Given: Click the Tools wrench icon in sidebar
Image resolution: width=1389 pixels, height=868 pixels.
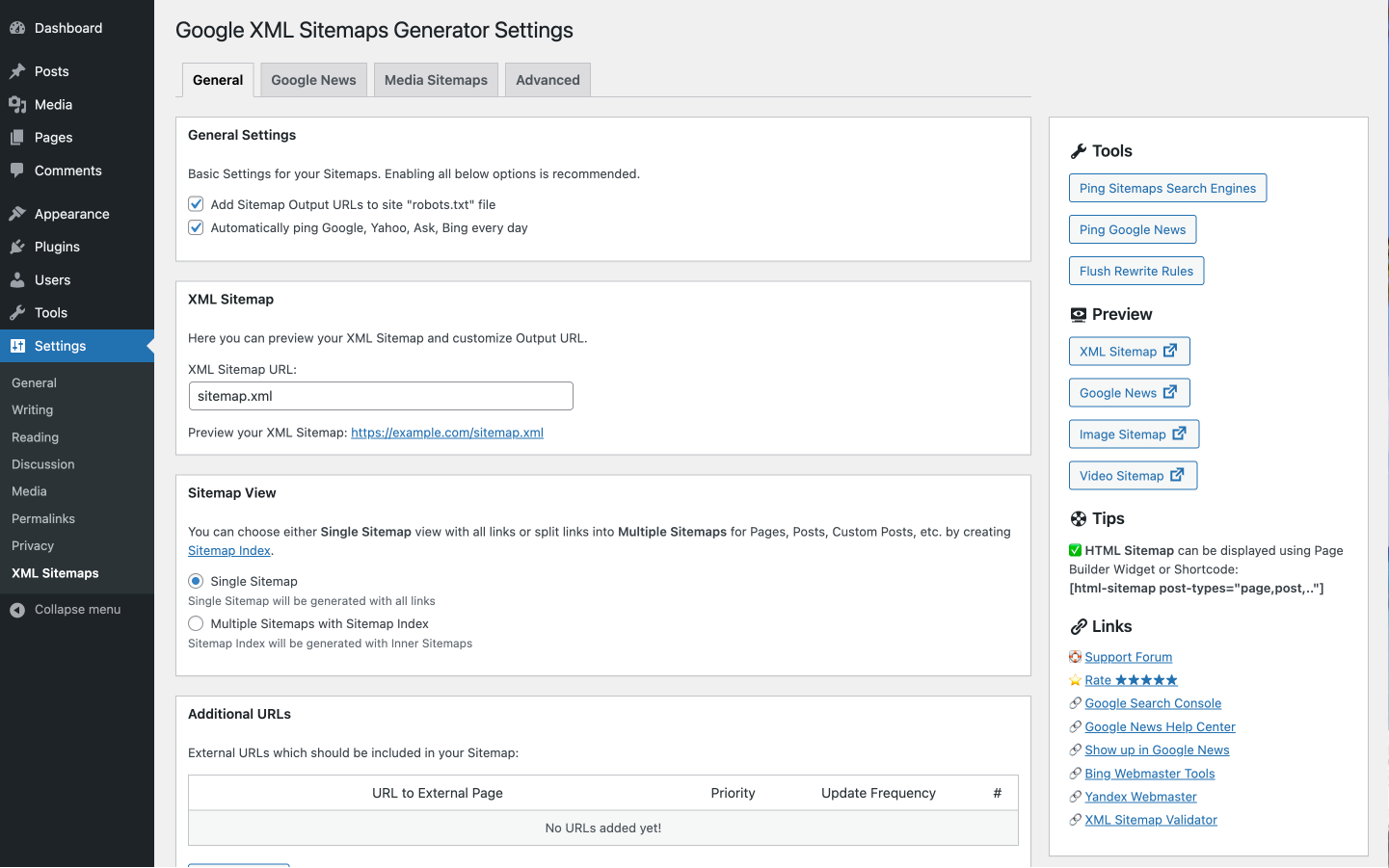Looking at the screenshot, I should (x=17, y=313).
